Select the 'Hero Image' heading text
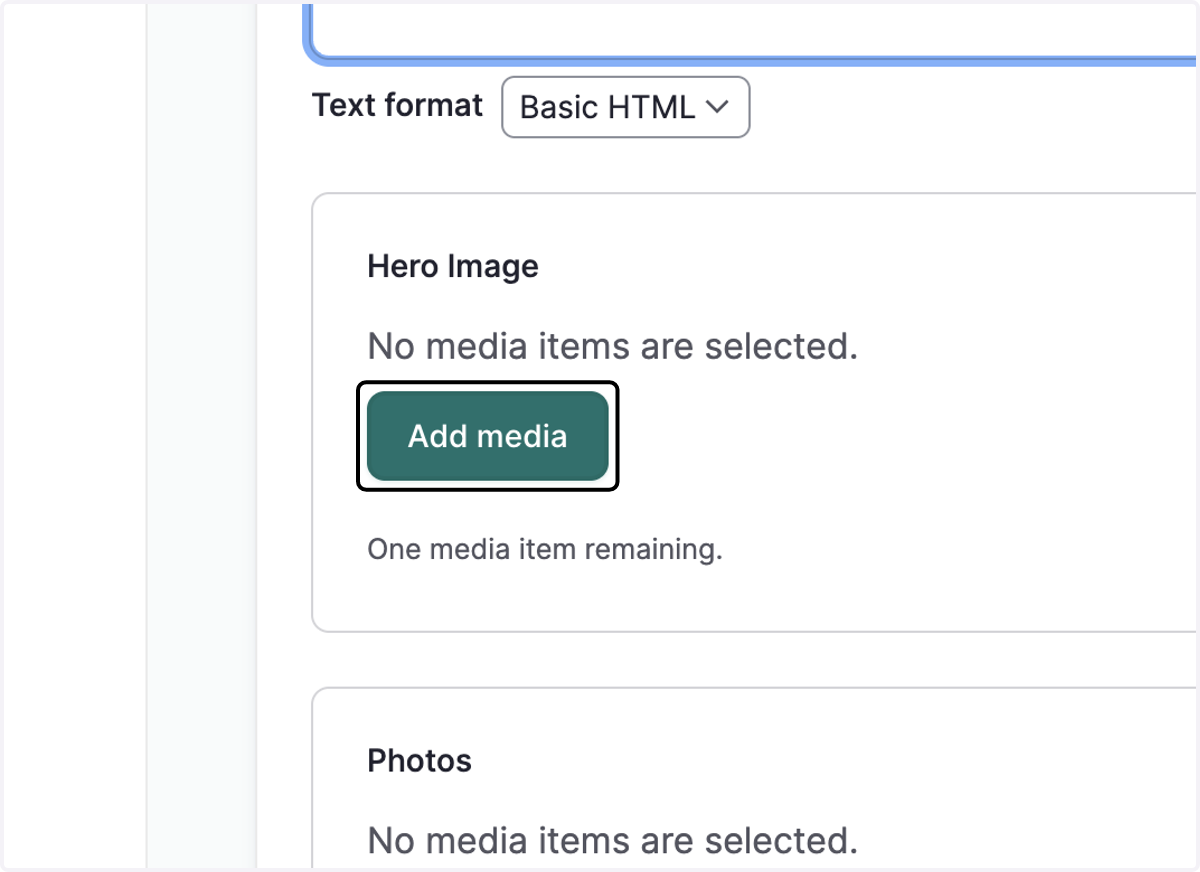The height and width of the screenshot is (872, 1200). [453, 266]
